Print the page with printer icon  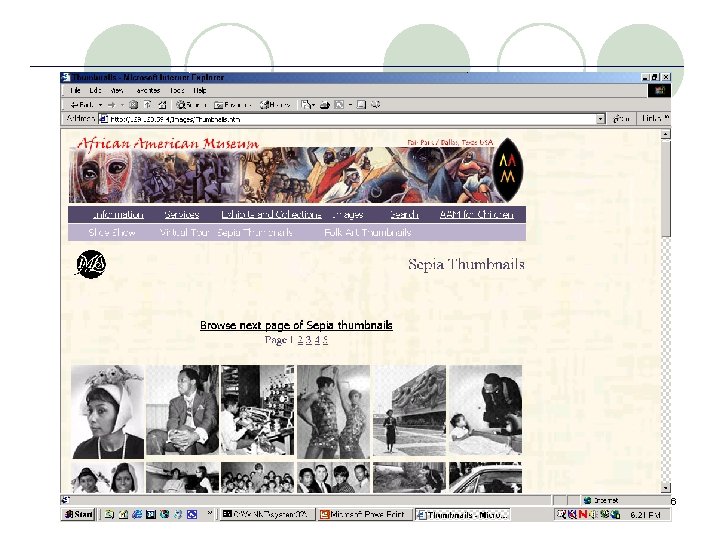click(325, 105)
